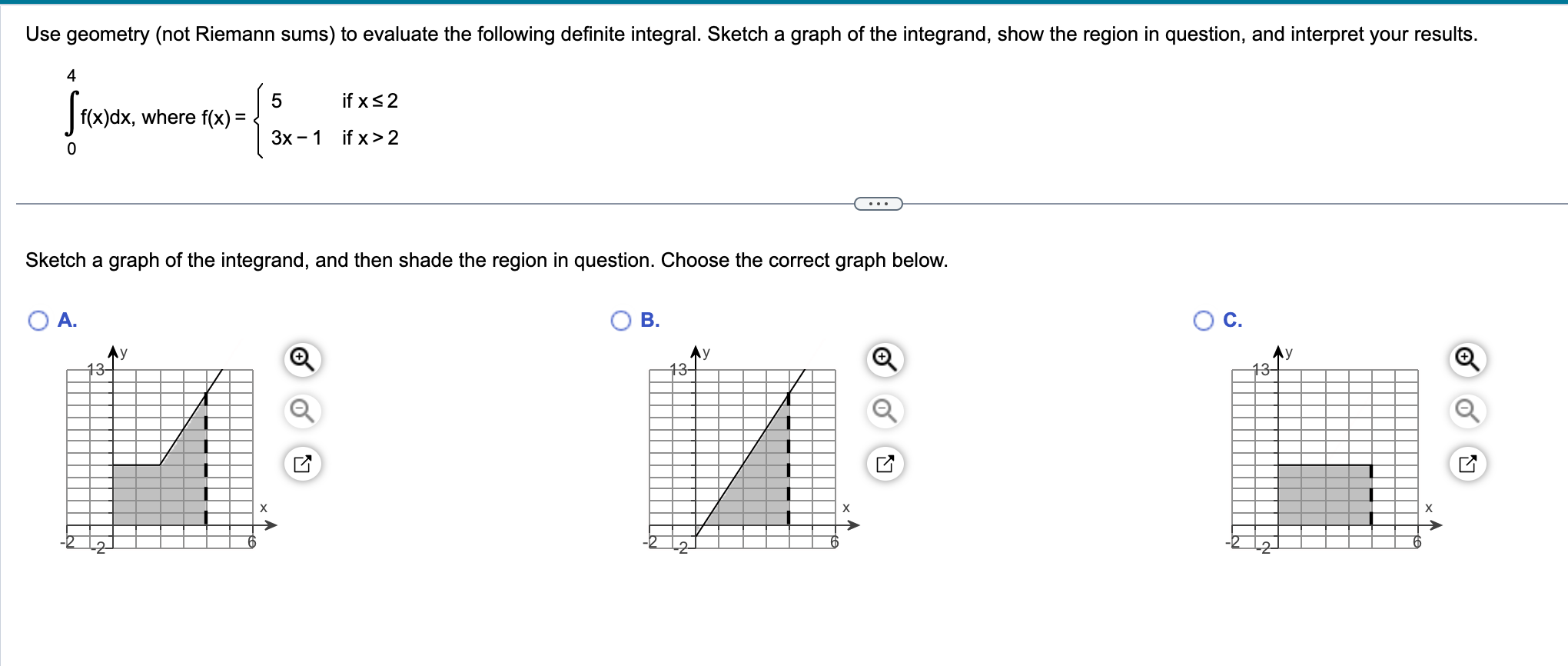Select answer choice A radio button
Screen dimensions: 1568x666
(38, 321)
